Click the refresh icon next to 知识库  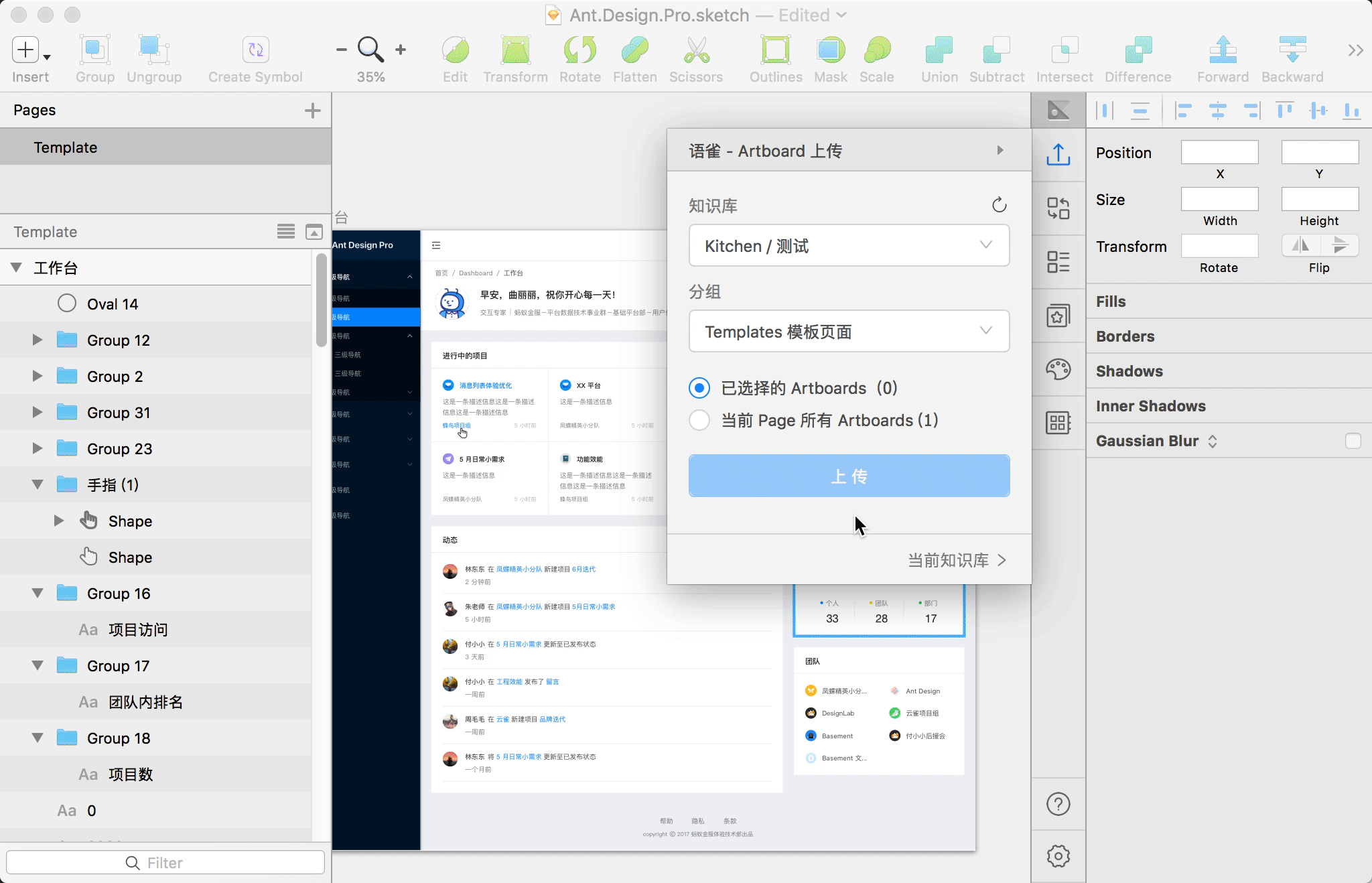click(x=999, y=205)
